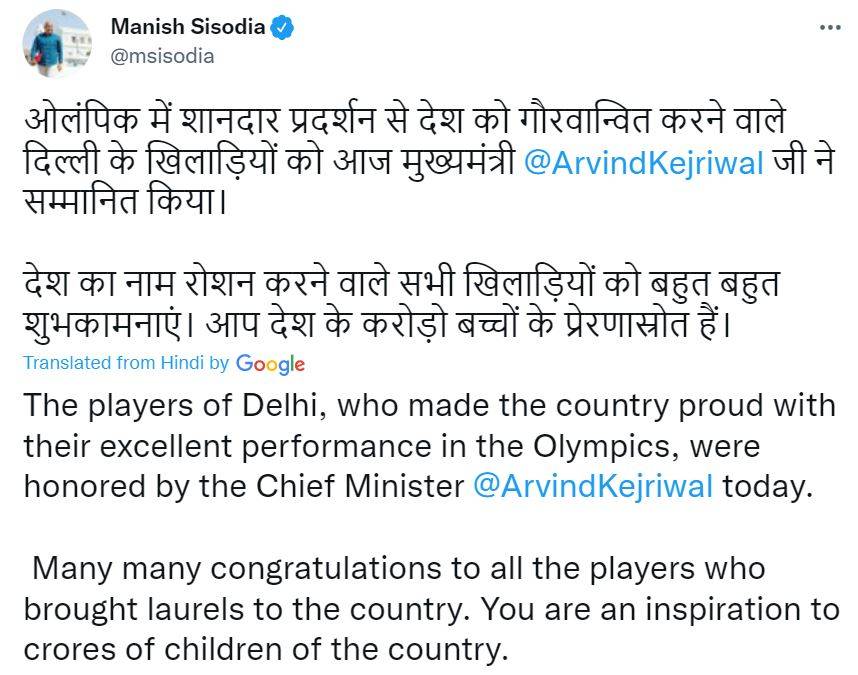Click the "Translated from Hindi by" label
858x675 pixels.
pos(126,364)
